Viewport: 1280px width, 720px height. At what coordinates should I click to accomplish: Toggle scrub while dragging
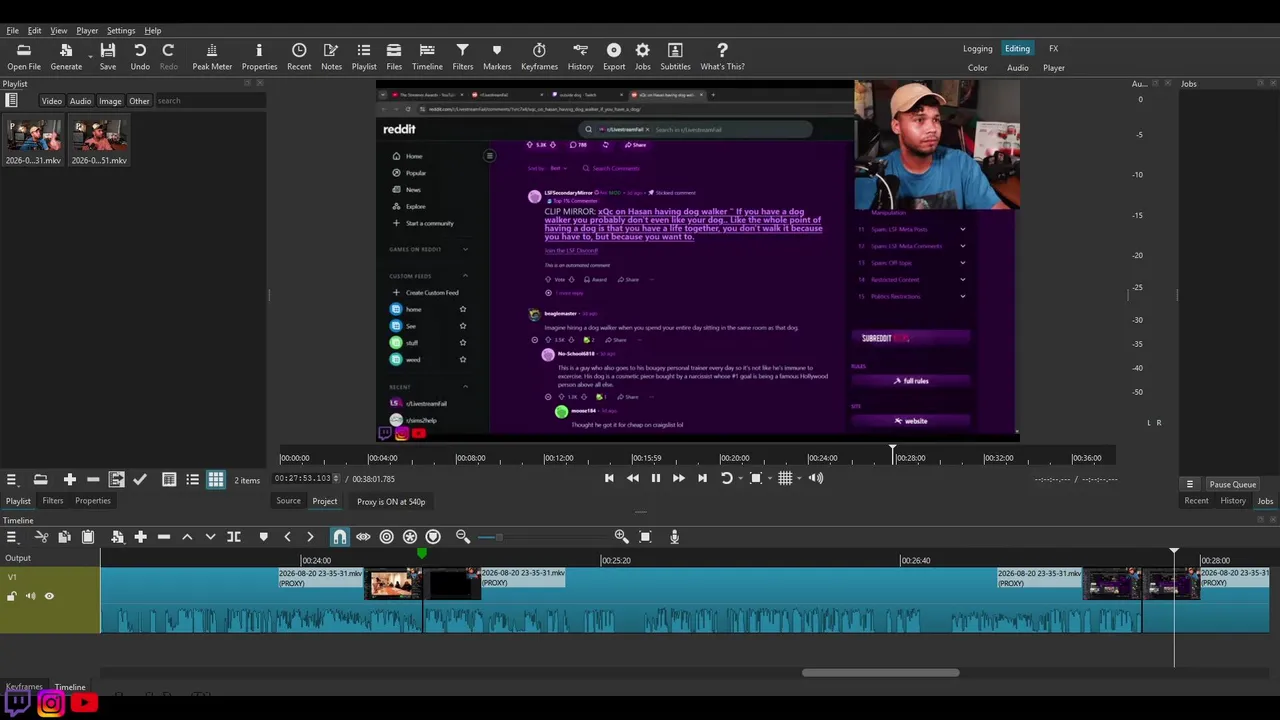point(363,537)
